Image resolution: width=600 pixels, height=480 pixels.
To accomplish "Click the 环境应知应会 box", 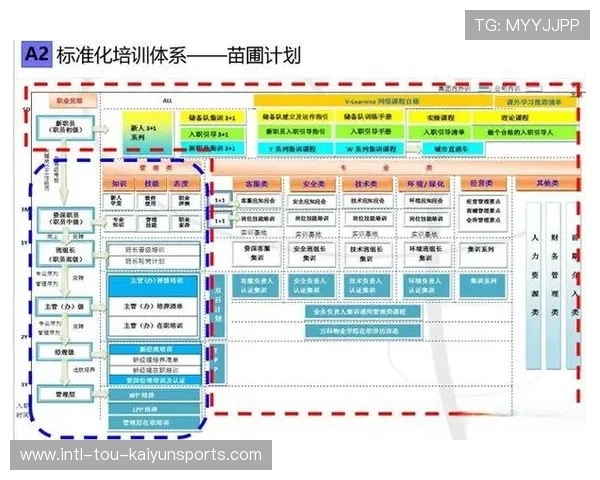I will coord(427,201).
